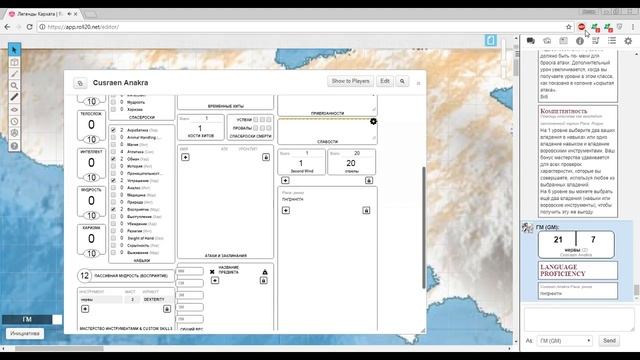Send the chat message
640x360 pixels.
pyautogui.click(x=609, y=340)
